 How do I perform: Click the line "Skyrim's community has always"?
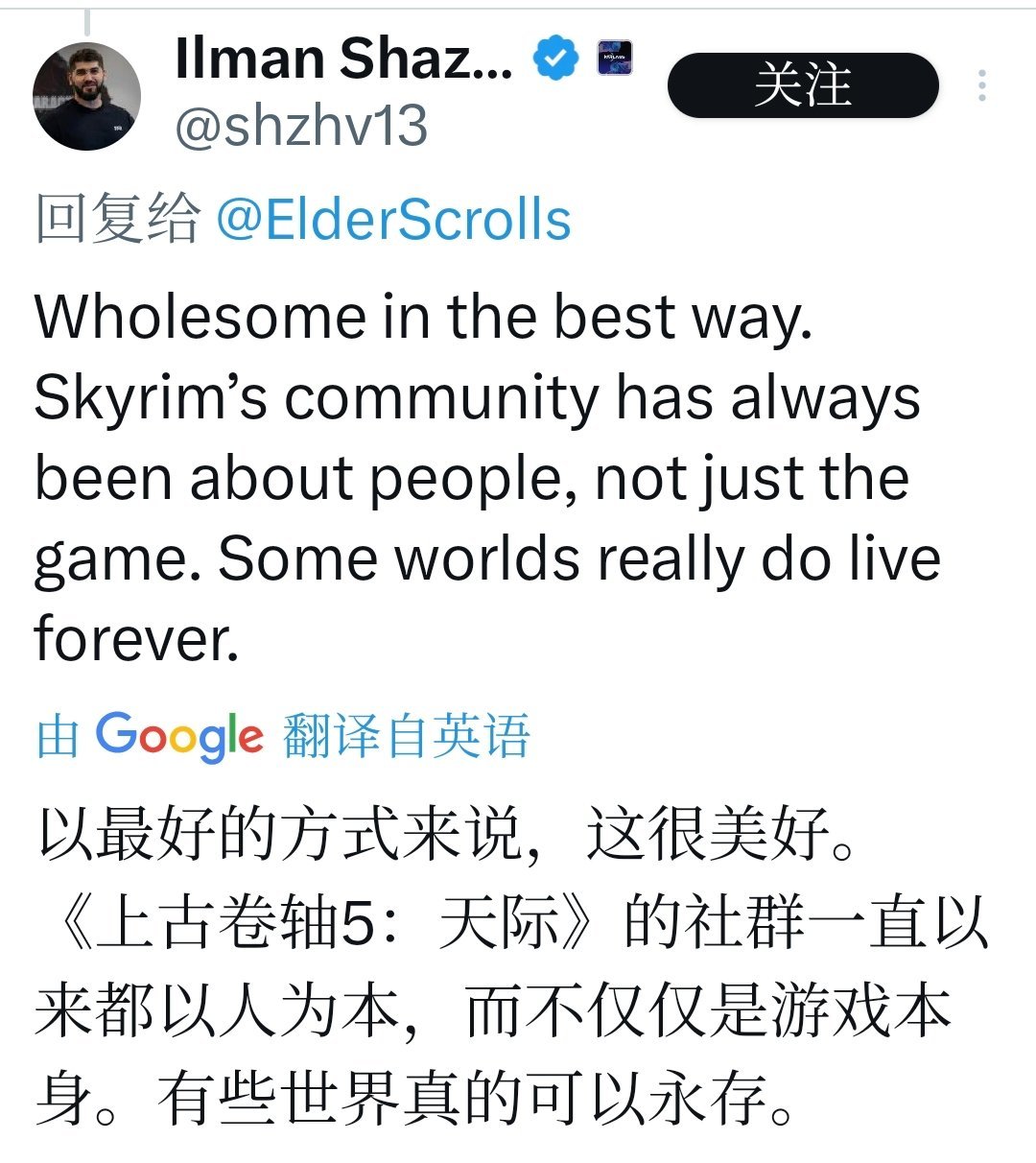tap(478, 397)
